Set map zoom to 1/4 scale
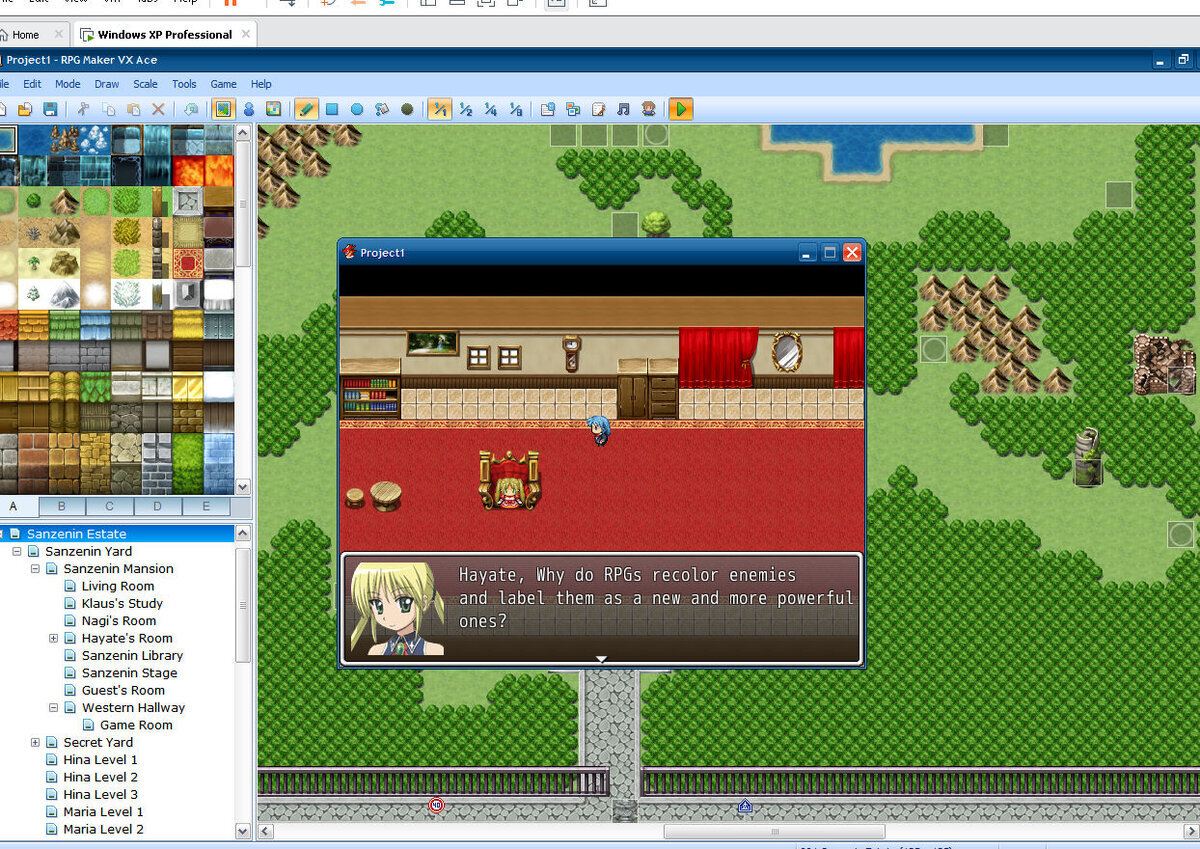 (x=490, y=109)
